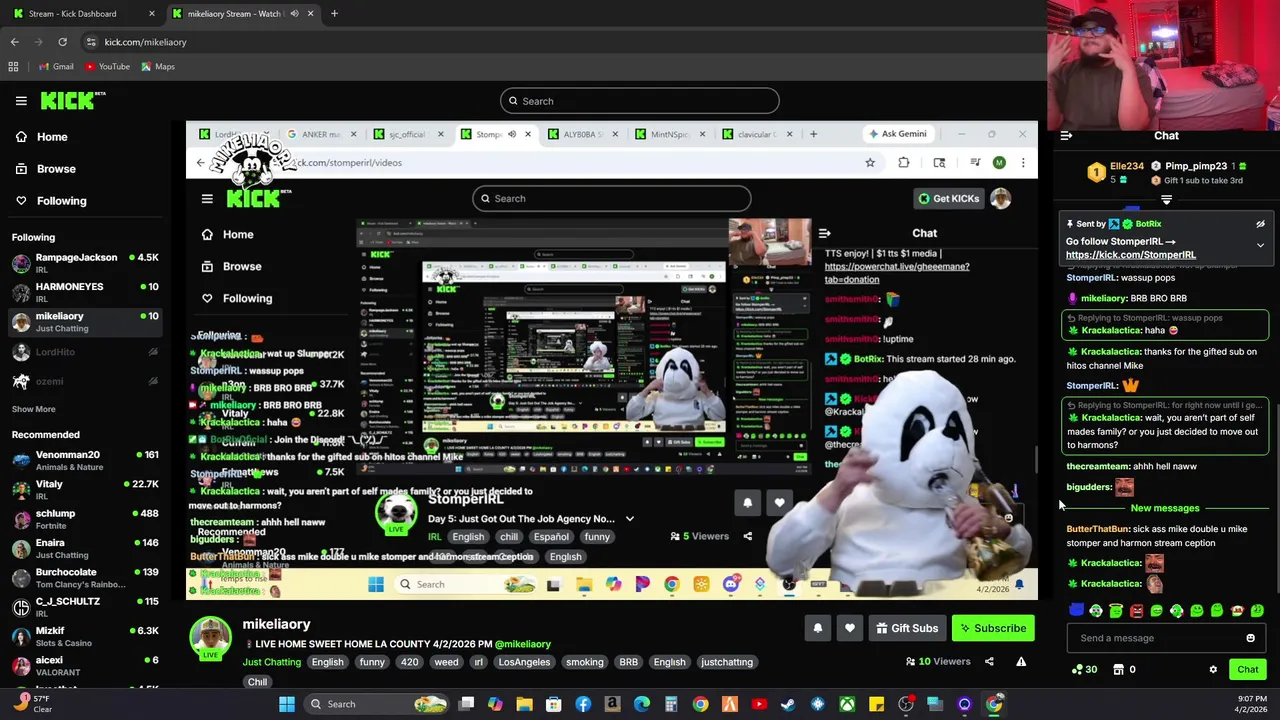The width and height of the screenshot is (1280, 720).
Task: Go to Home in Kick sidebar
Action: tap(52, 137)
